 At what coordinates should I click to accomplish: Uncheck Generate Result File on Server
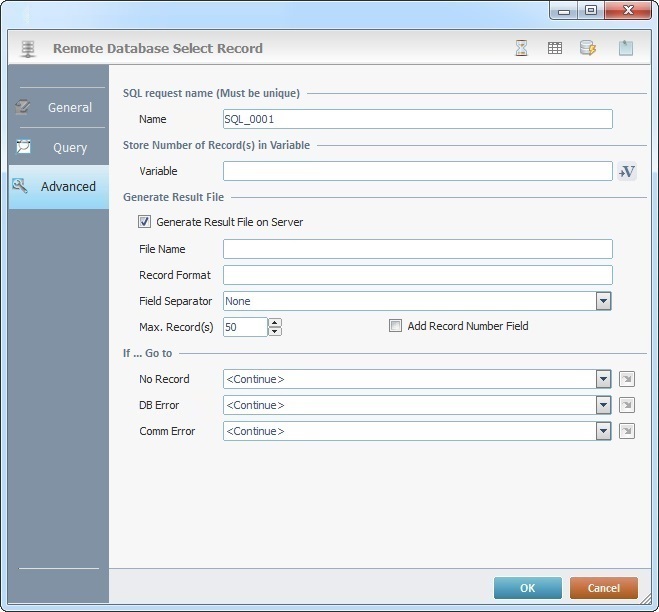(x=145, y=222)
